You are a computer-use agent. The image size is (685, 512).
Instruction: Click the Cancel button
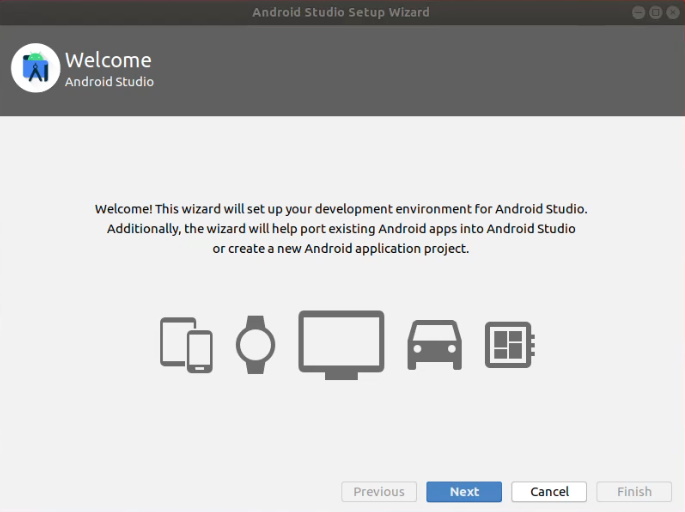coord(549,492)
